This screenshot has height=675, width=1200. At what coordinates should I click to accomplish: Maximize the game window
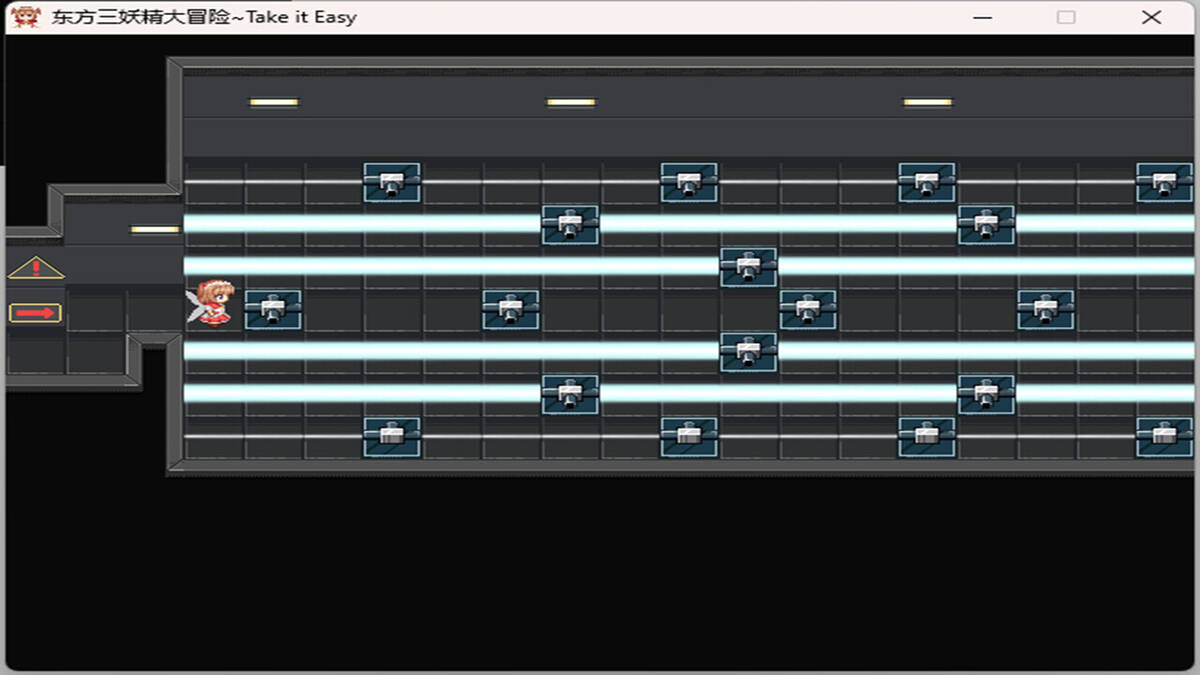(1067, 17)
